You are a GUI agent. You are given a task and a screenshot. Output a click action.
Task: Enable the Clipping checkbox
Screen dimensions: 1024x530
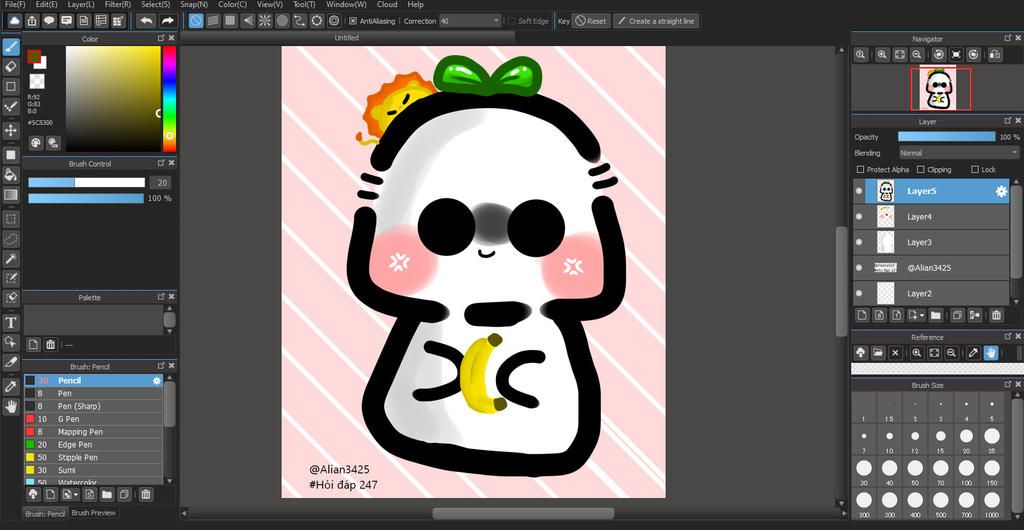[921, 170]
